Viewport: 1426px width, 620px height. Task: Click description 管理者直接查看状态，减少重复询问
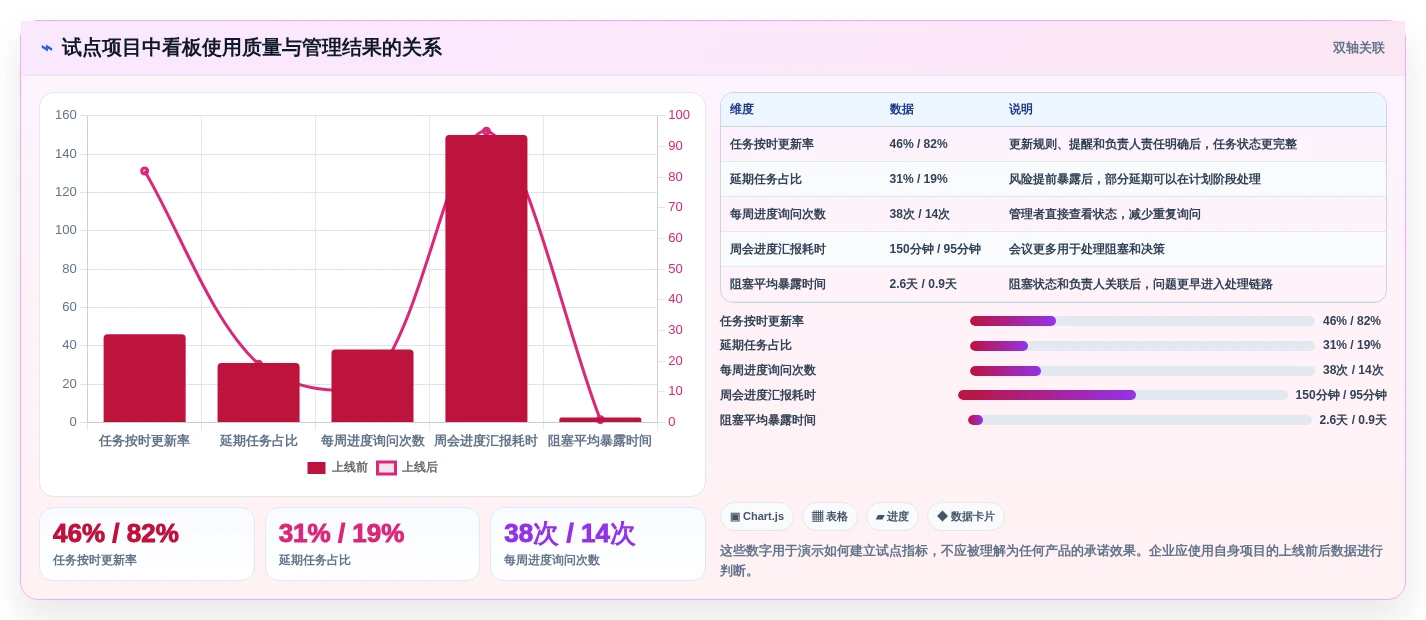(x=1105, y=214)
